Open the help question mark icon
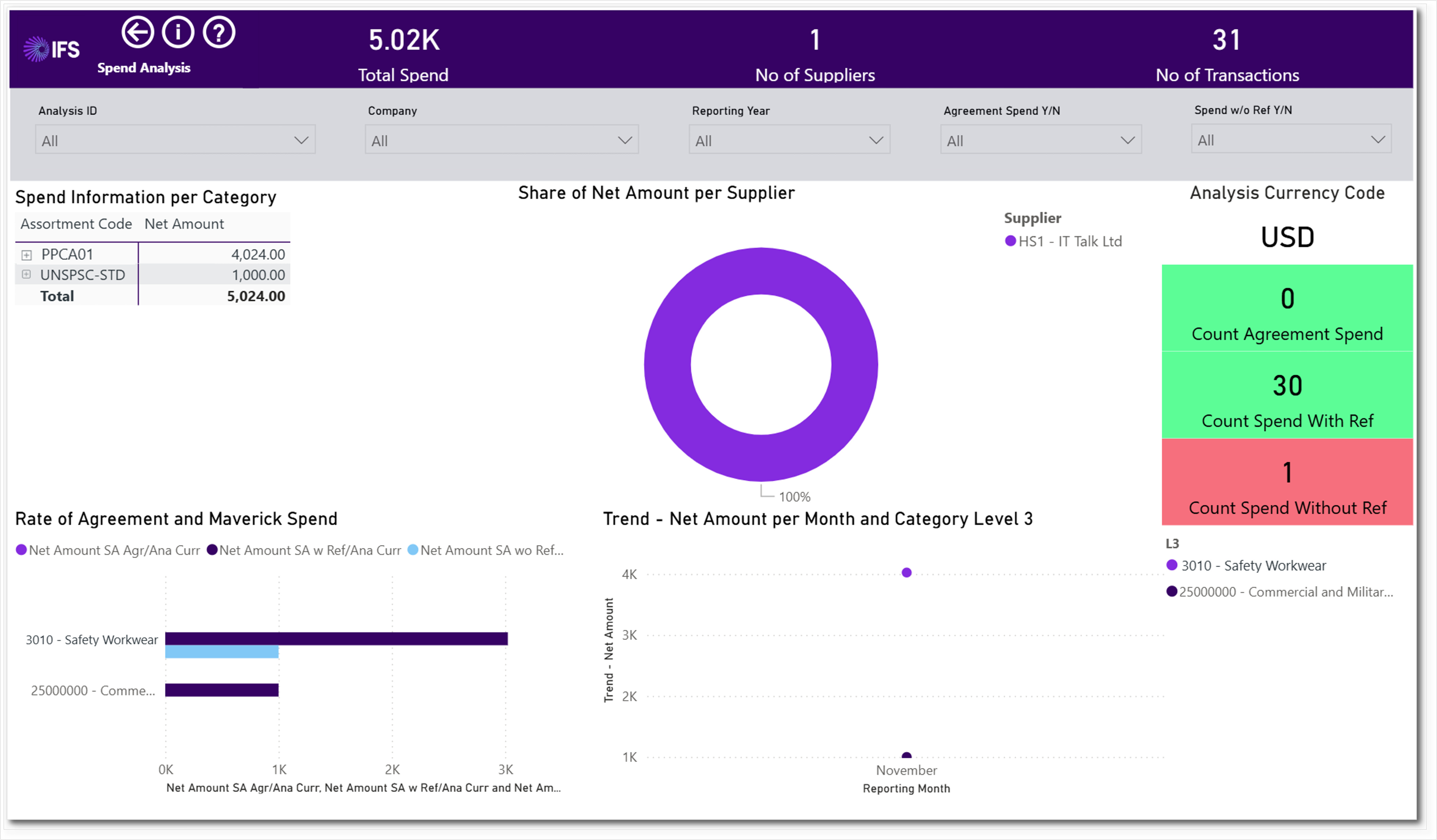 (220, 33)
